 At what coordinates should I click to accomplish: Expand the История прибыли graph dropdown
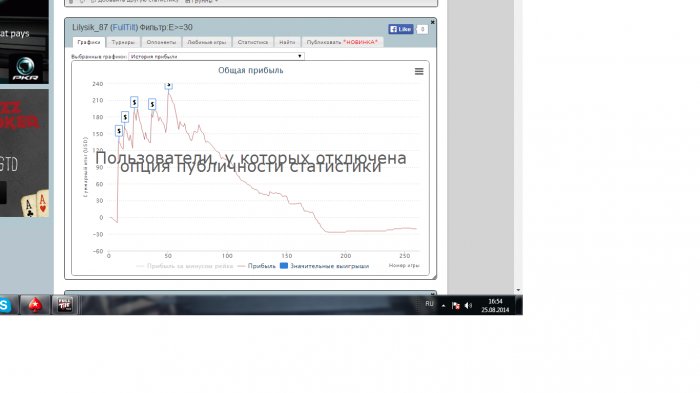pyautogui.click(x=217, y=56)
